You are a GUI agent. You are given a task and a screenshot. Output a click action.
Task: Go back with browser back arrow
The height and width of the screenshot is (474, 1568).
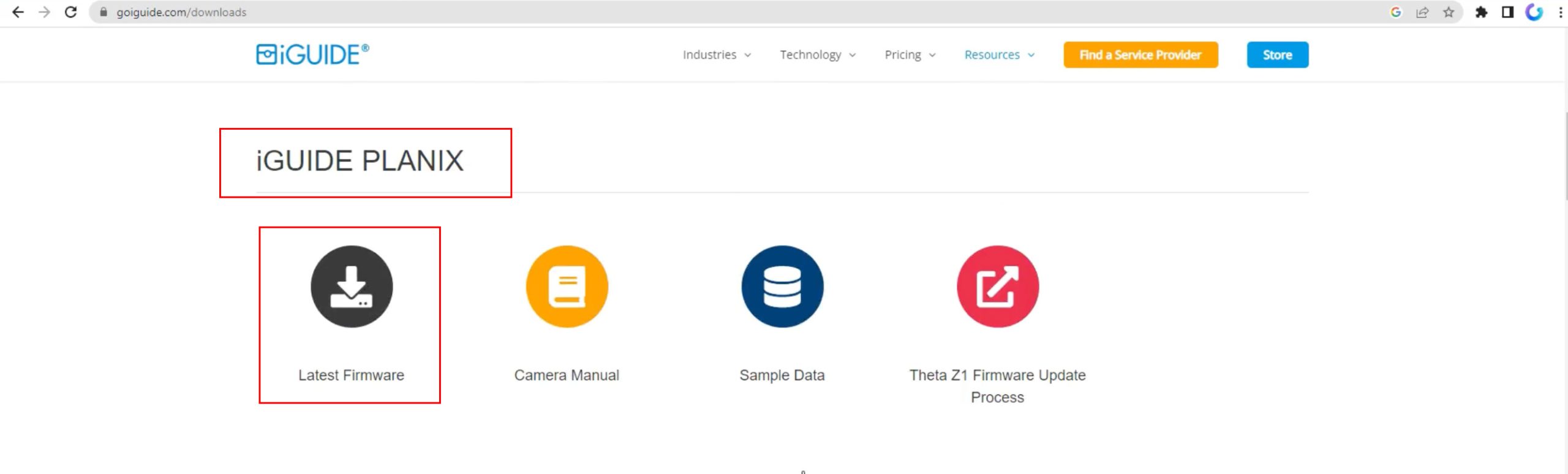pos(18,12)
